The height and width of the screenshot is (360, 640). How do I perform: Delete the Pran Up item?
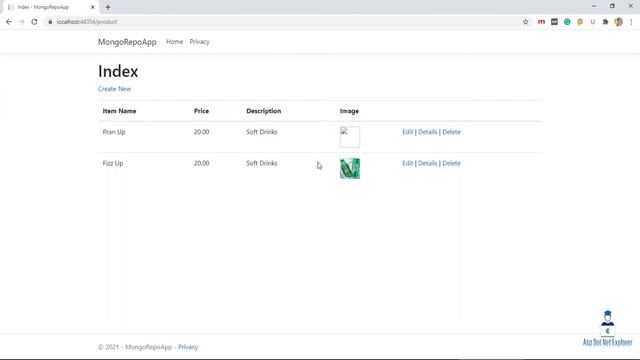pyautogui.click(x=451, y=132)
